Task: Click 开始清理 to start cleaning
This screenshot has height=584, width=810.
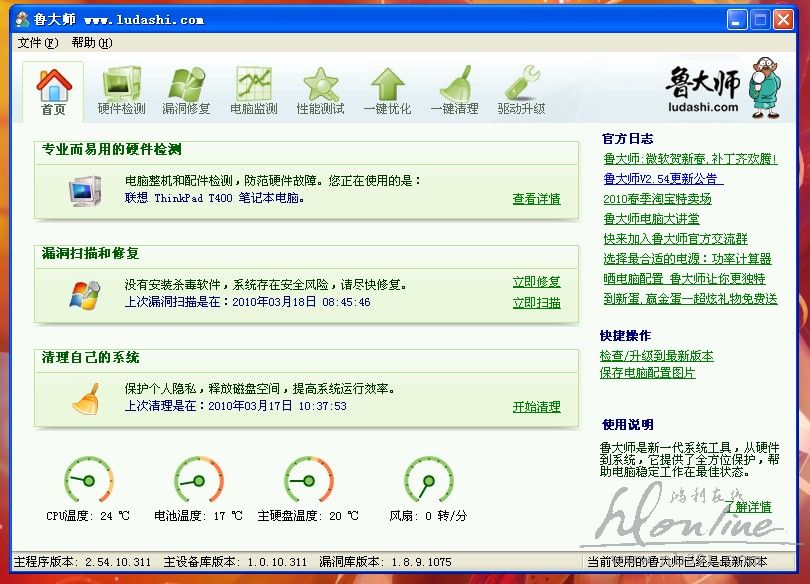Action: (x=536, y=407)
